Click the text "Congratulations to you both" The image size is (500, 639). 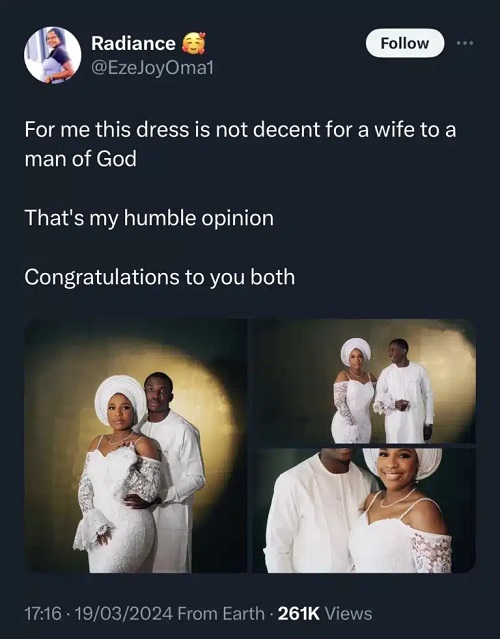(159, 277)
